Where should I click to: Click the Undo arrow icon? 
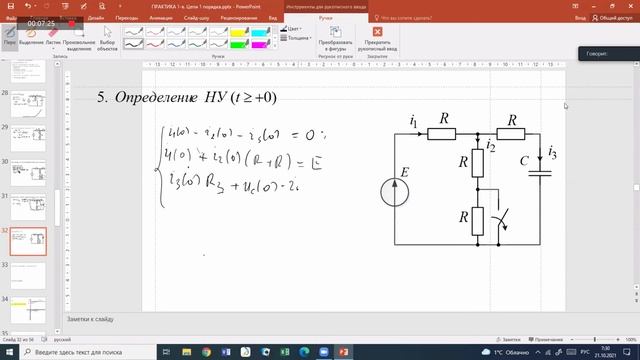coord(27,6)
